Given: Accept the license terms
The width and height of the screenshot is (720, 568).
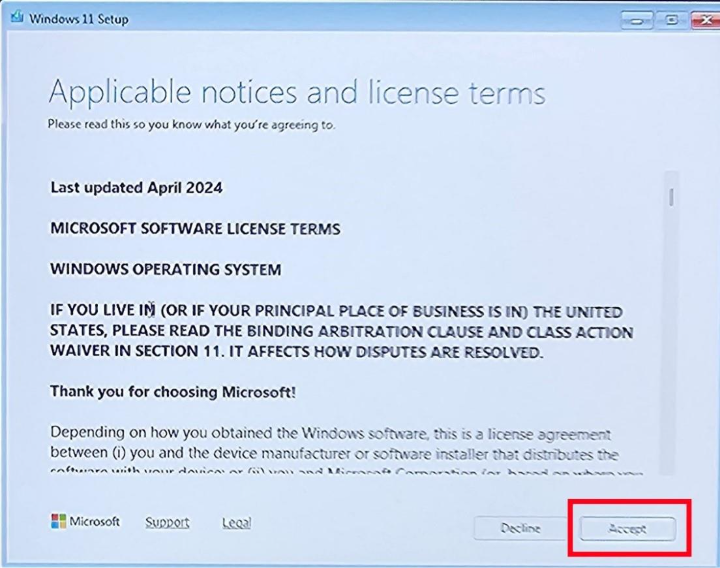Looking at the screenshot, I should (x=627, y=528).
